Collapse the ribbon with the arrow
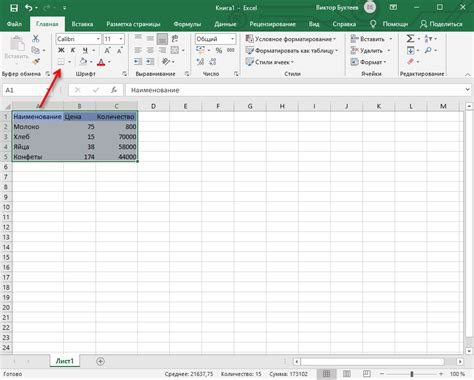The image size is (474, 380). click(x=468, y=75)
